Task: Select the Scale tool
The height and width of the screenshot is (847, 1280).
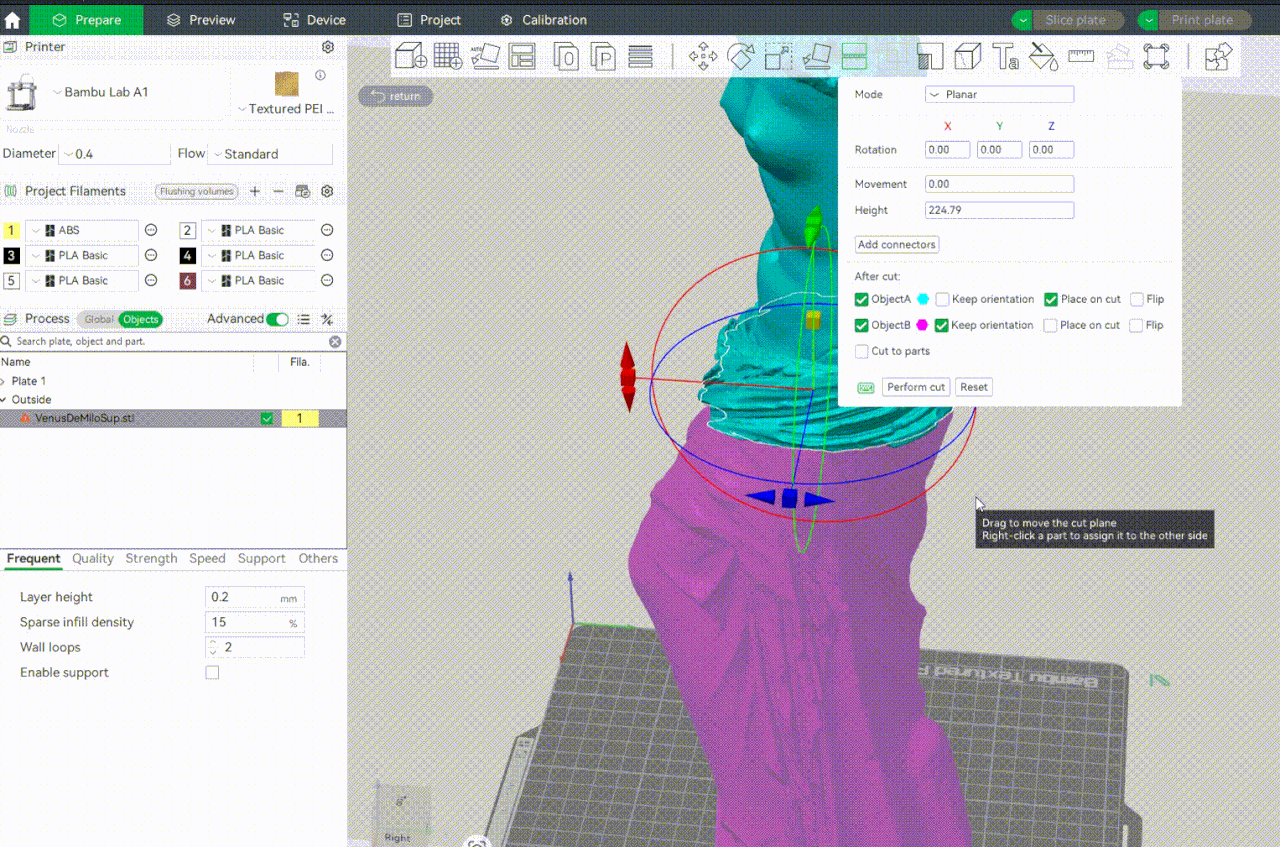Action: [778, 56]
